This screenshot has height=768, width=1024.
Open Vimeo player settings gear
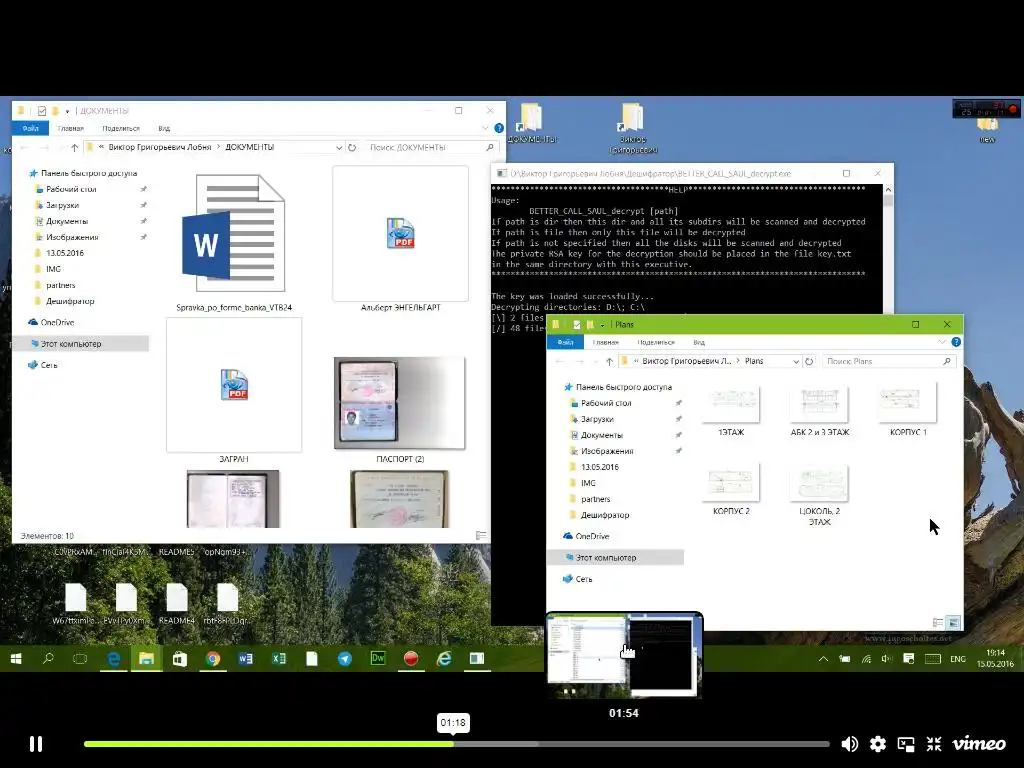878,744
